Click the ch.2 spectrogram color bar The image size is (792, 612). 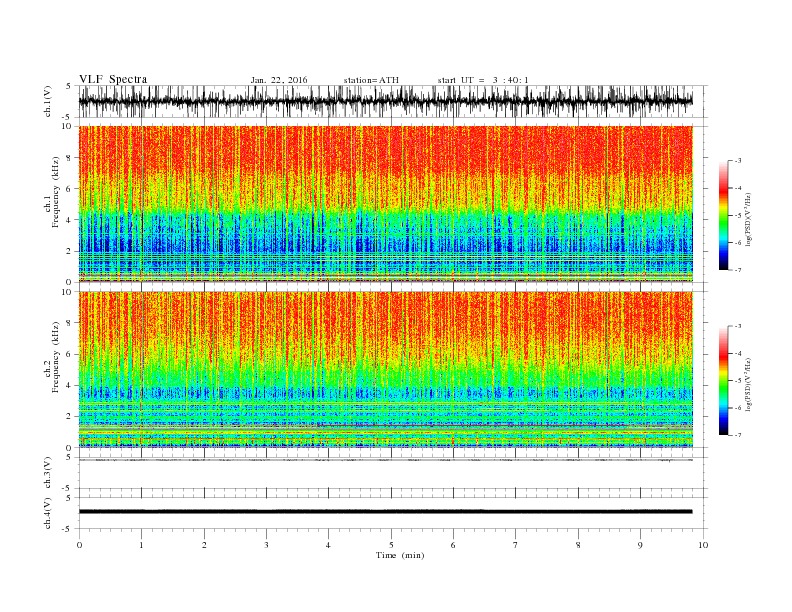click(x=723, y=380)
